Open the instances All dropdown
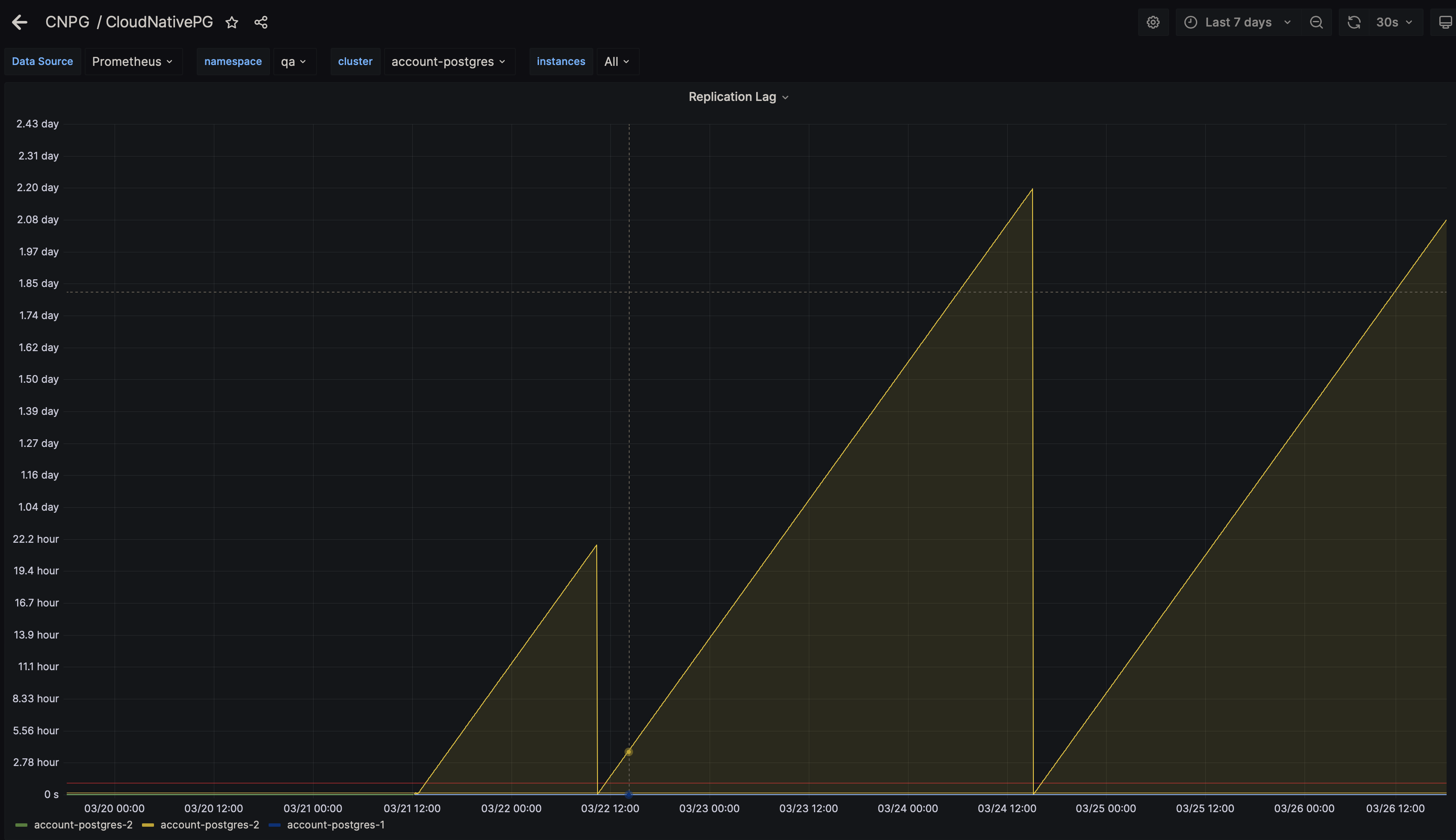Screen dimensions: 1456x840 (x=617, y=62)
